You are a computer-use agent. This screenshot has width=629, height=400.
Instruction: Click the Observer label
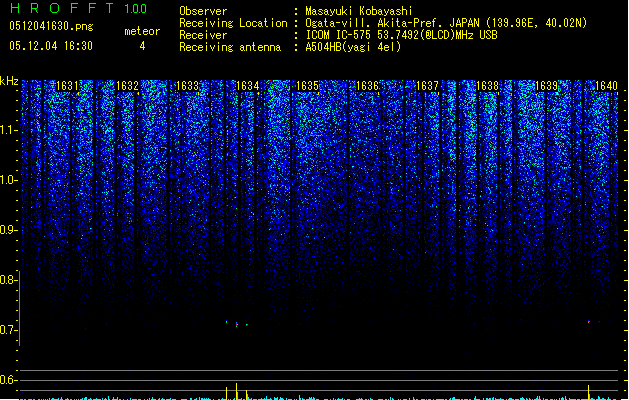203,11
